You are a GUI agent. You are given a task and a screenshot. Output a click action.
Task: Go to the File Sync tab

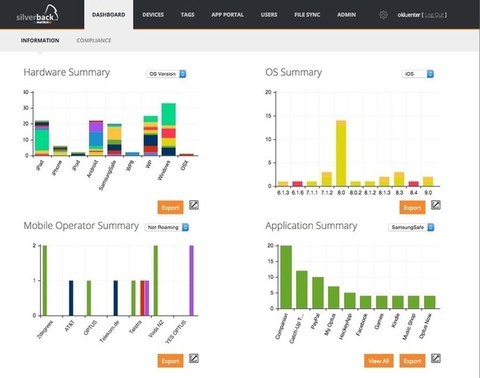[x=307, y=15]
